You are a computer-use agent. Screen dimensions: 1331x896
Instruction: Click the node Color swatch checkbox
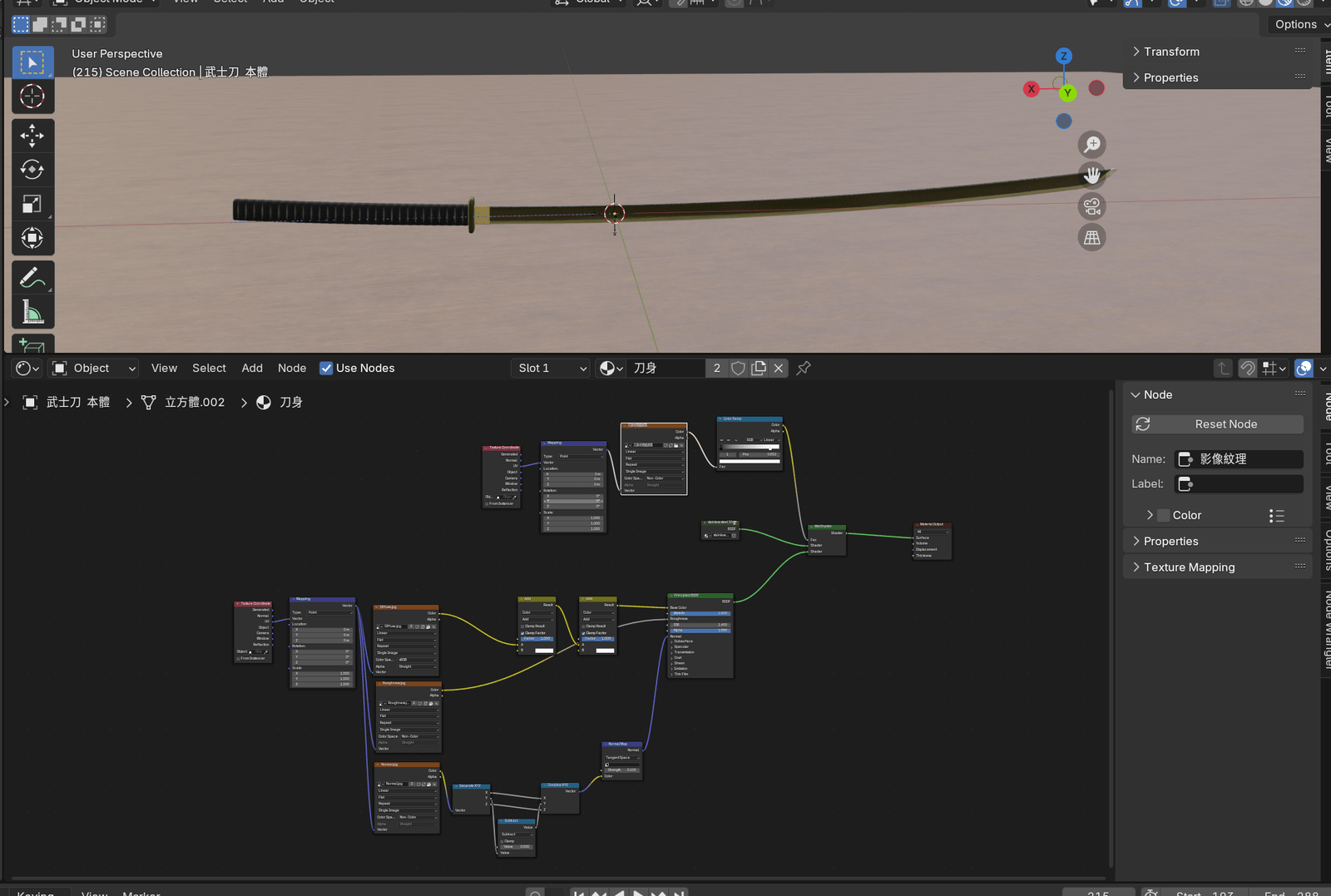1164,516
